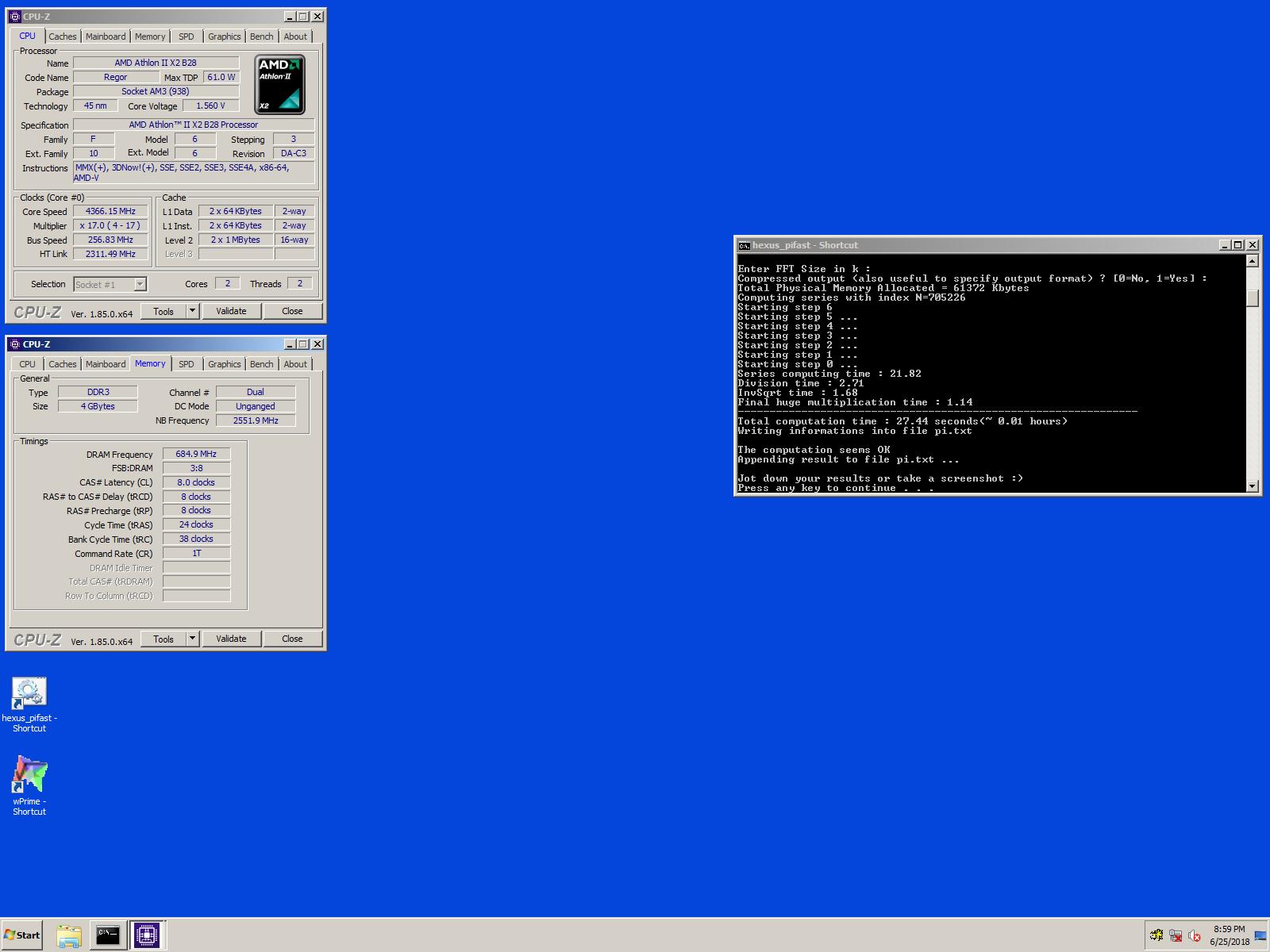Click the Multiplier value x 17.0
The width and height of the screenshot is (1270, 952).
pos(110,225)
